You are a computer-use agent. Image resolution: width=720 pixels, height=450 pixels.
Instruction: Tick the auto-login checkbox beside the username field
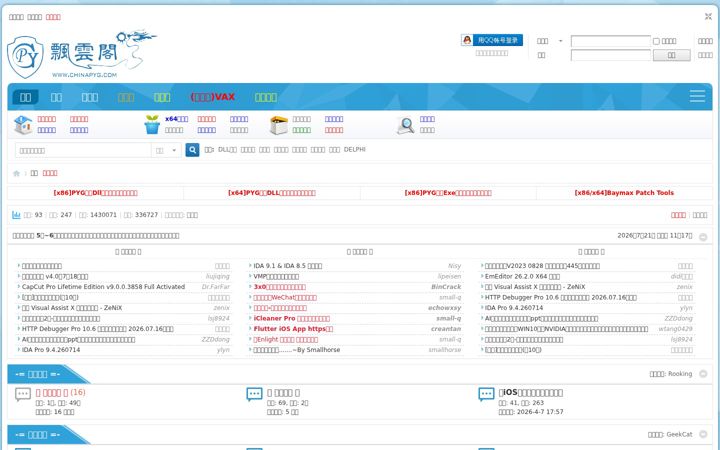coord(656,41)
